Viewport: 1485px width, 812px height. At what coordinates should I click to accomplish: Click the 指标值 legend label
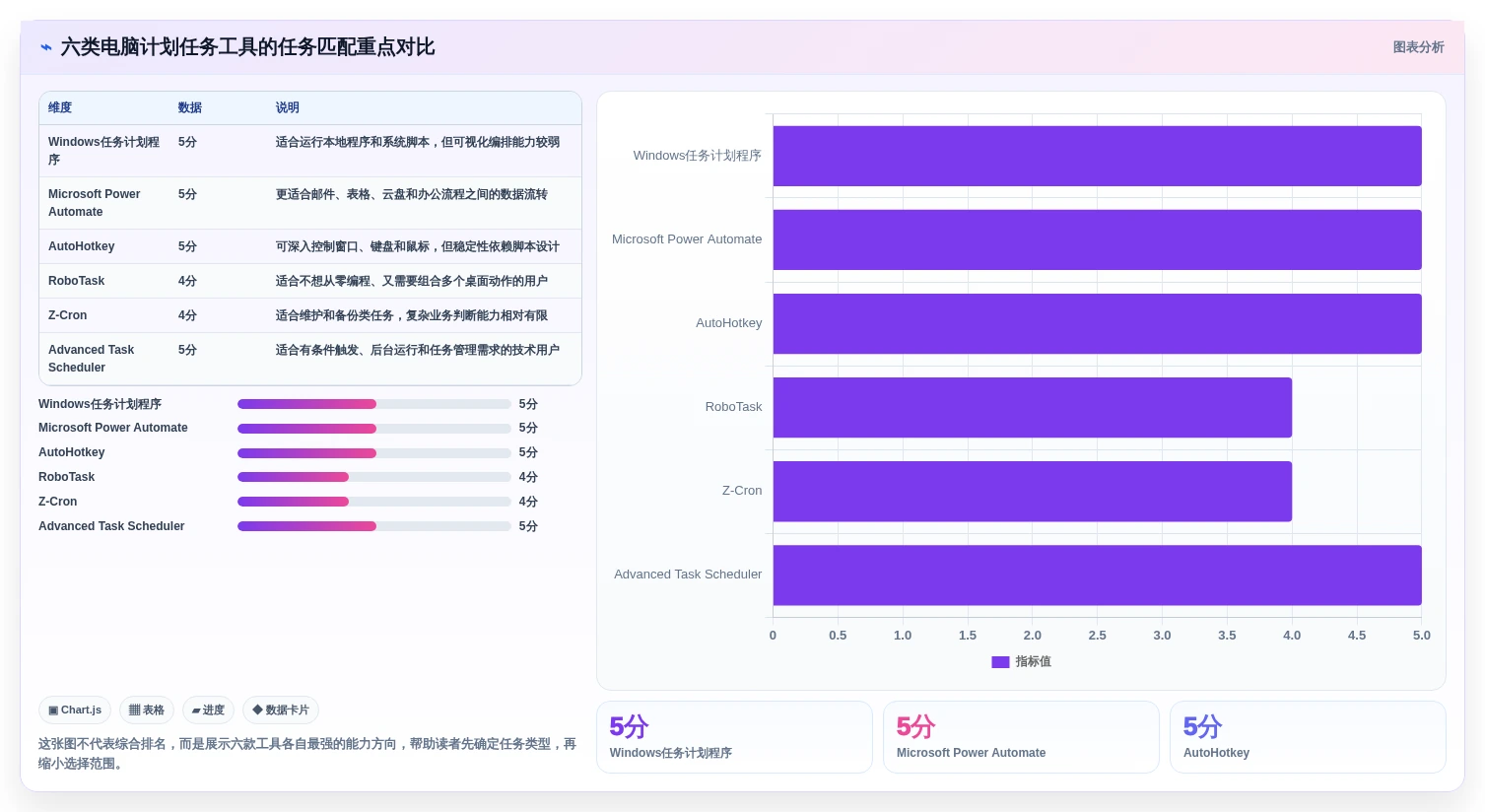tap(1033, 662)
